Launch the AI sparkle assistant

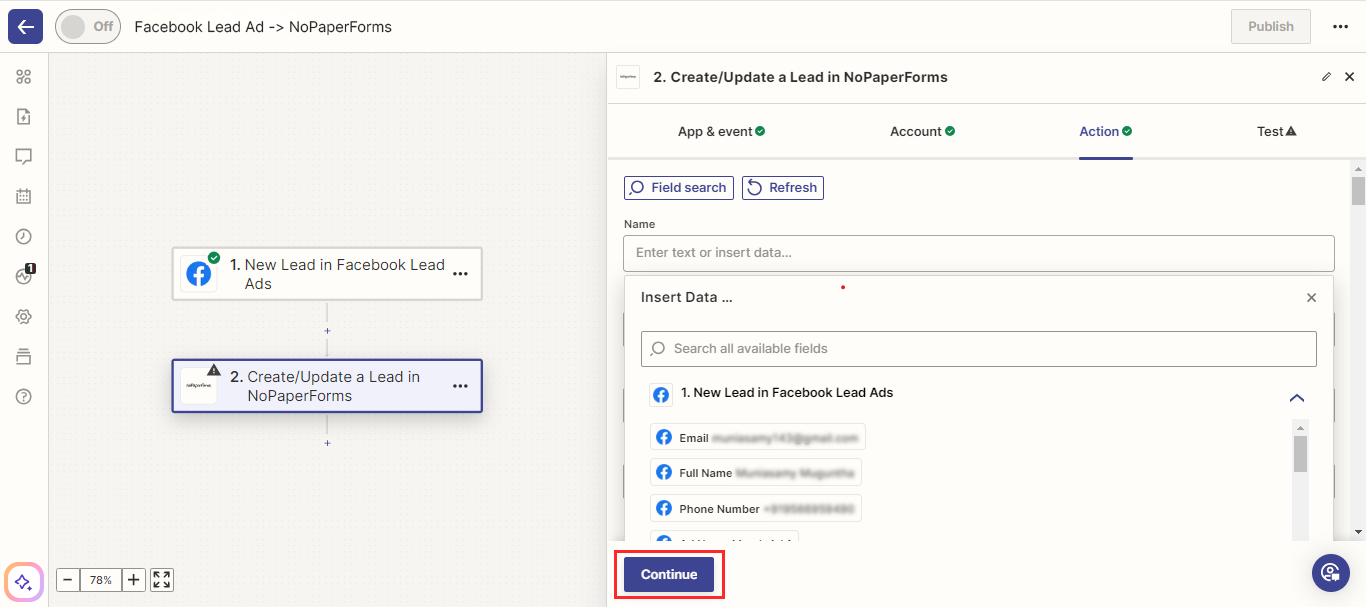(24, 583)
